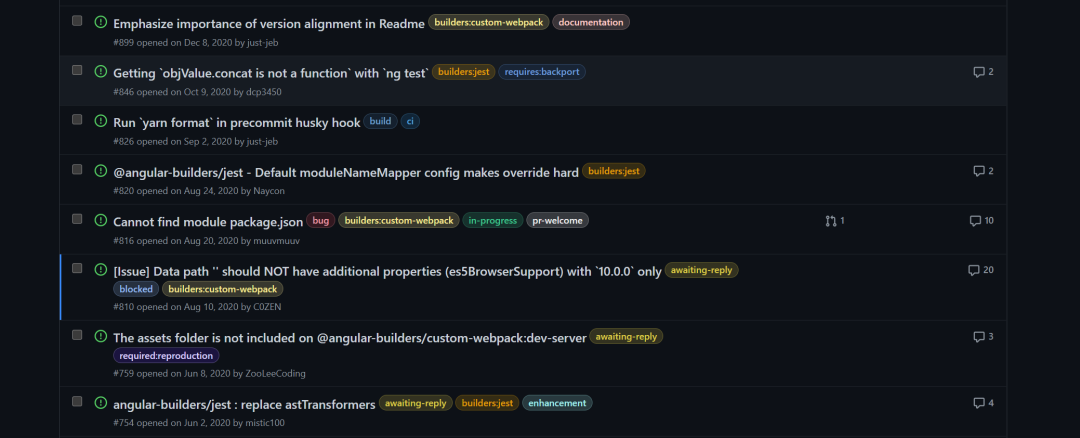1080x438 pixels.
Task: Filter by build label
Action: point(380,121)
